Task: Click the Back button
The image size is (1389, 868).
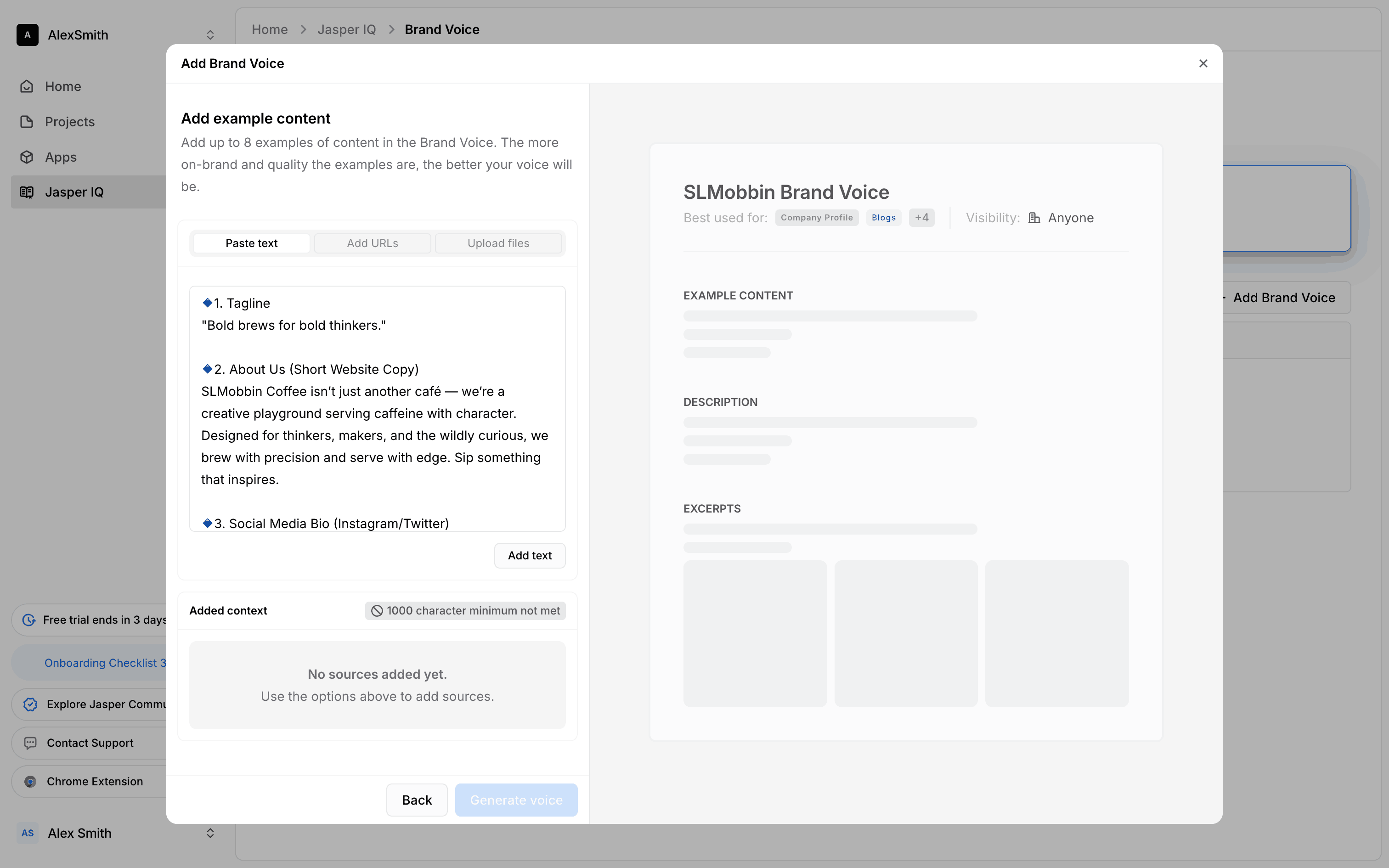Action: point(417,800)
